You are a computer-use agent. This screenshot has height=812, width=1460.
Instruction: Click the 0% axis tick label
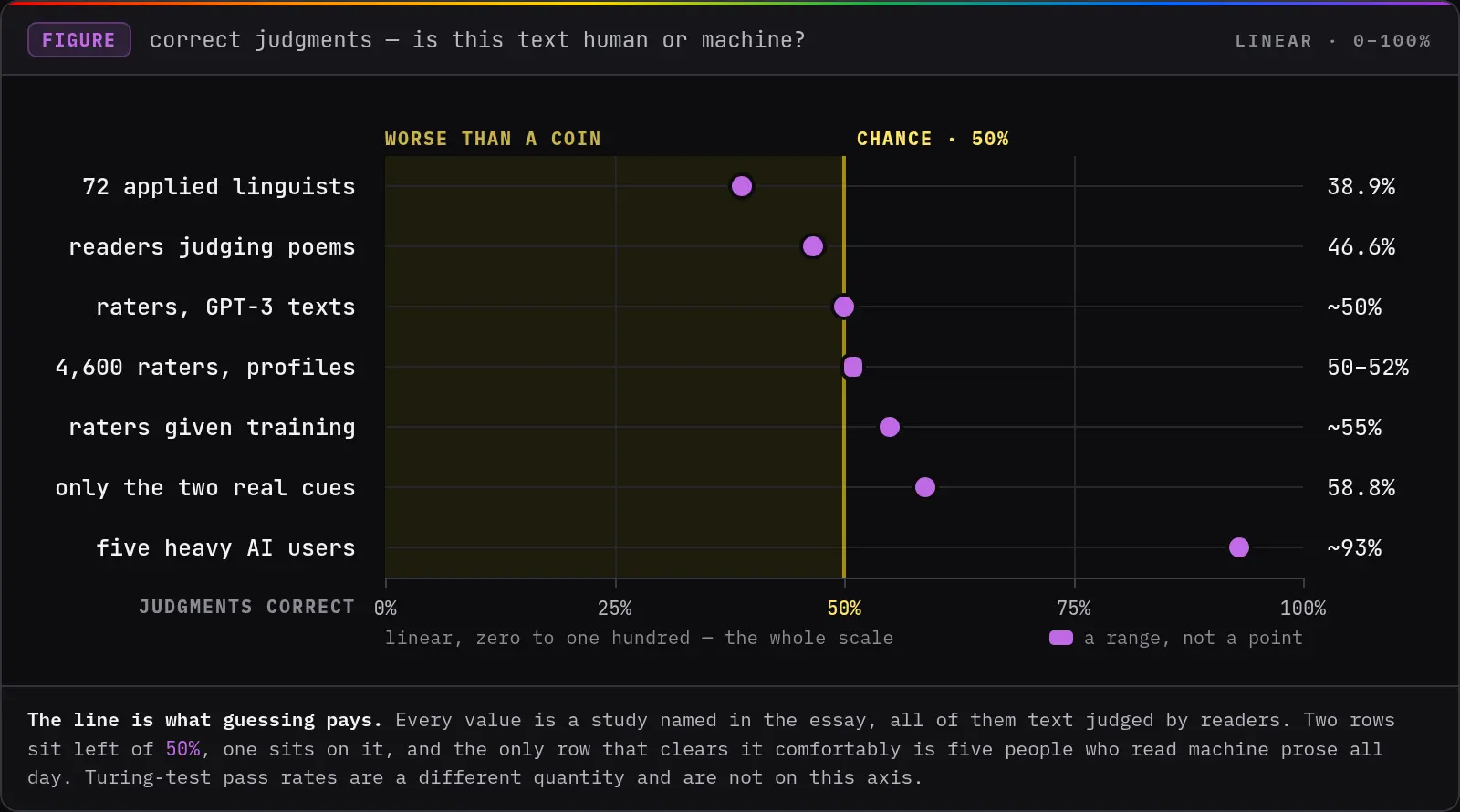pyautogui.click(x=386, y=609)
